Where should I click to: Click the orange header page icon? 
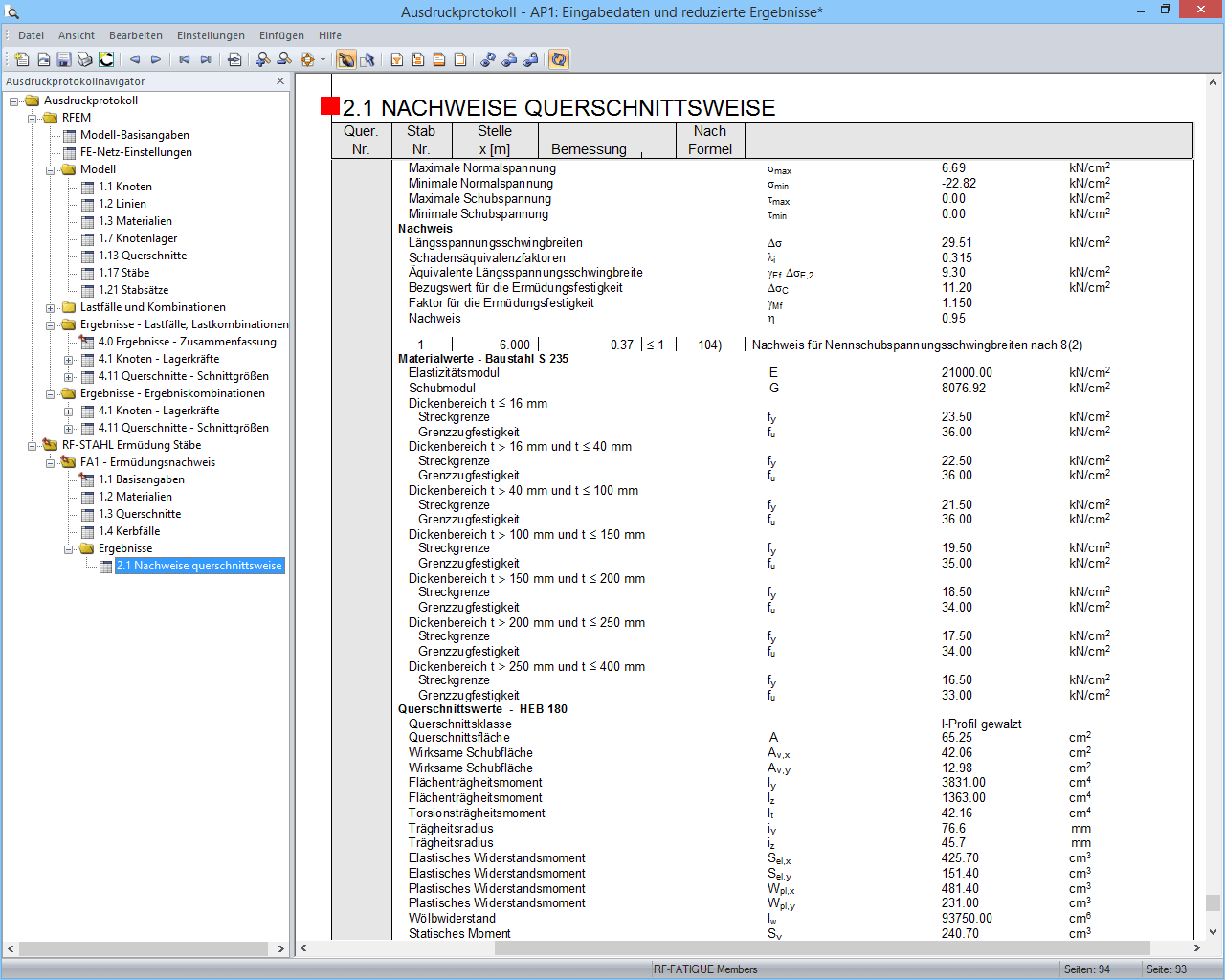click(x=439, y=59)
